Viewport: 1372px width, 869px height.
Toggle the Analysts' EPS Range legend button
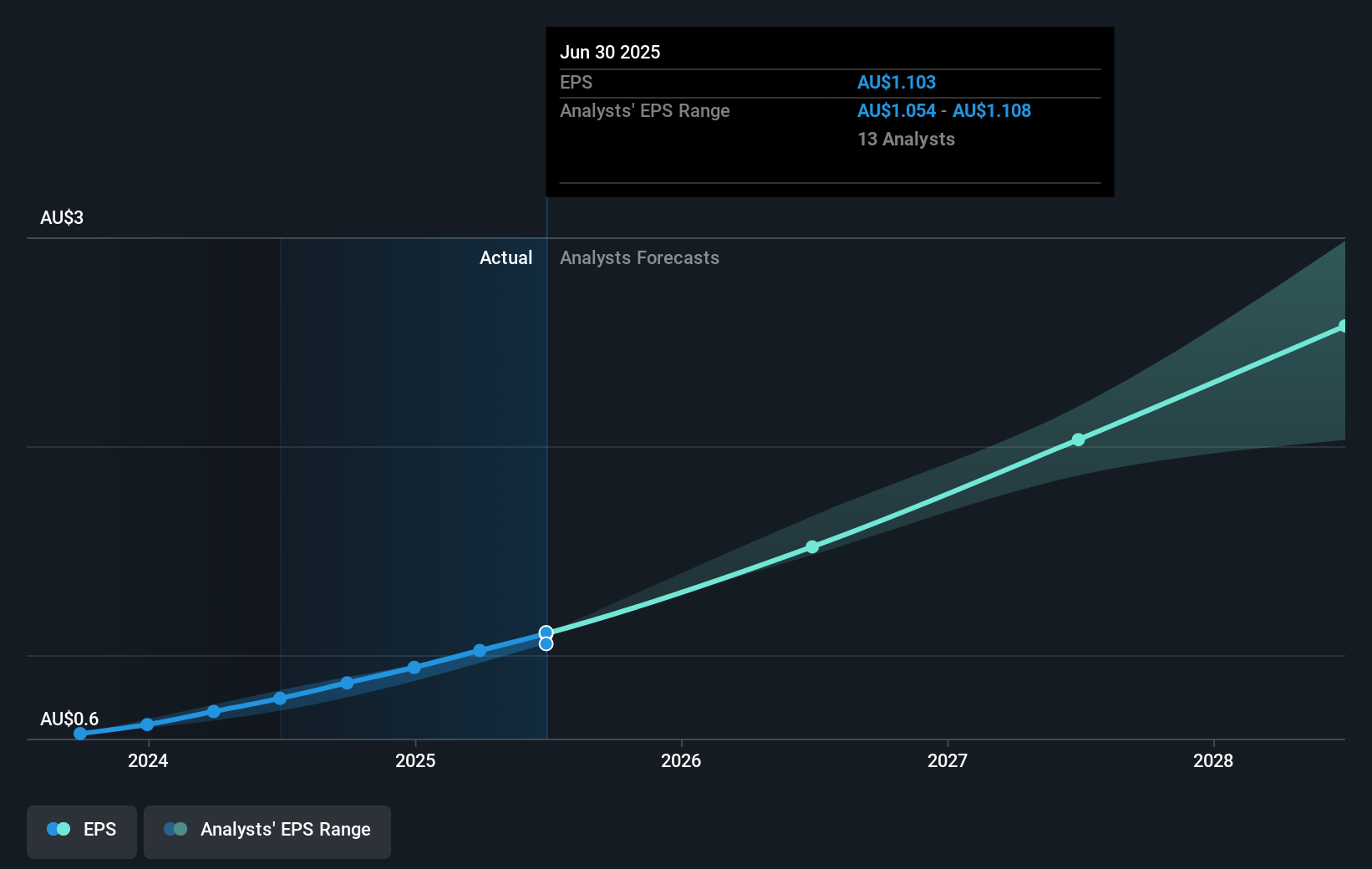pyautogui.click(x=267, y=831)
